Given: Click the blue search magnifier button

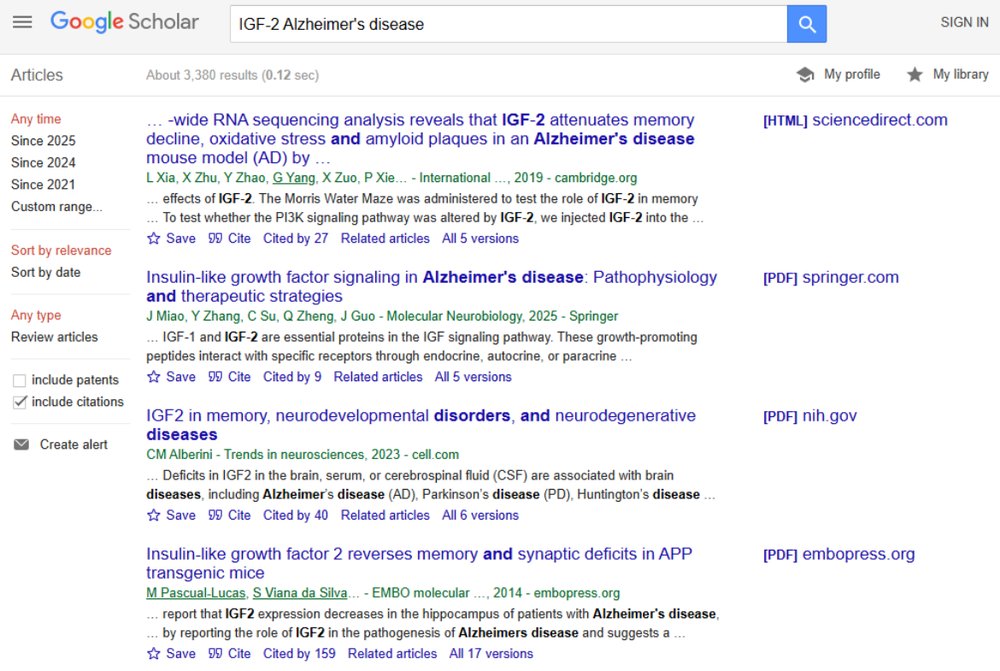Looking at the screenshot, I should point(806,24).
